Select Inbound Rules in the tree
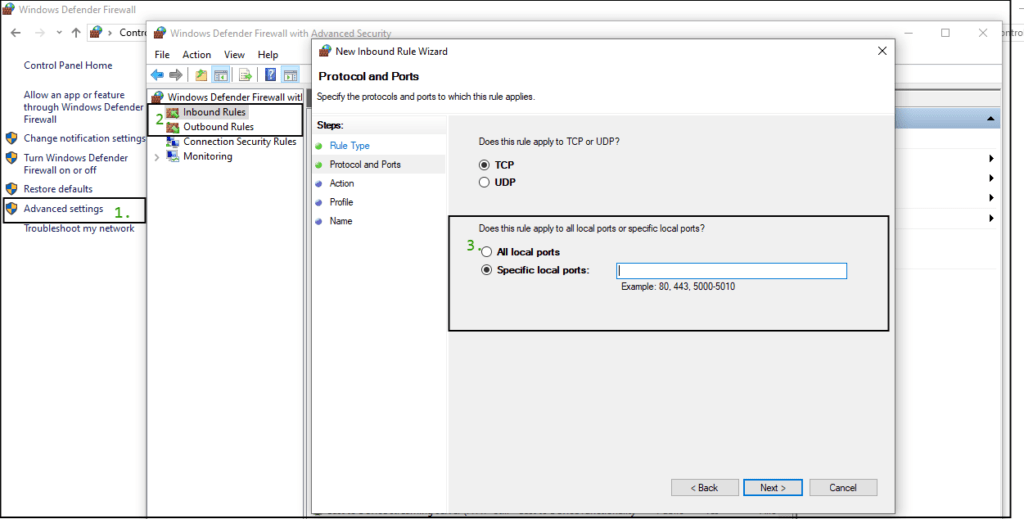Image resolution: width=1024 pixels, height=519 pixels. pyautogui.click(x=214, y=112)
